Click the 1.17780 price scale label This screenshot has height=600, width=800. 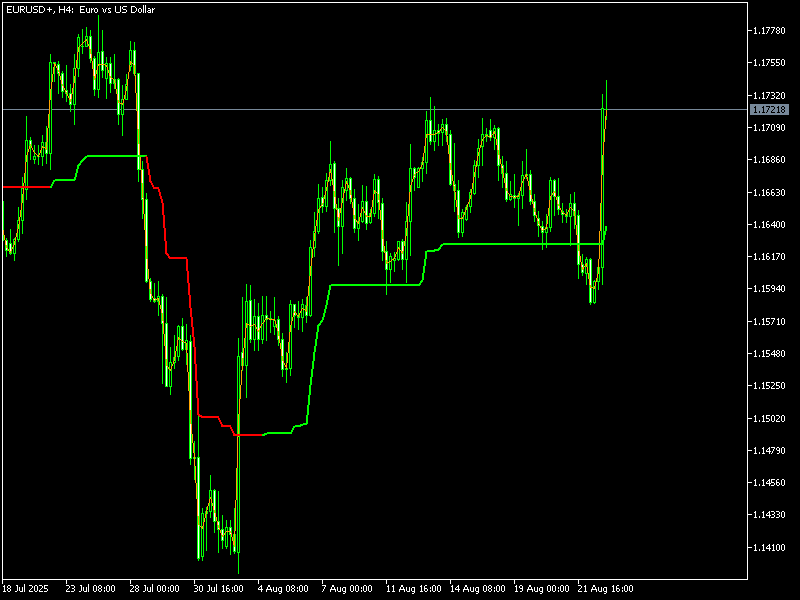click(769, 31)
